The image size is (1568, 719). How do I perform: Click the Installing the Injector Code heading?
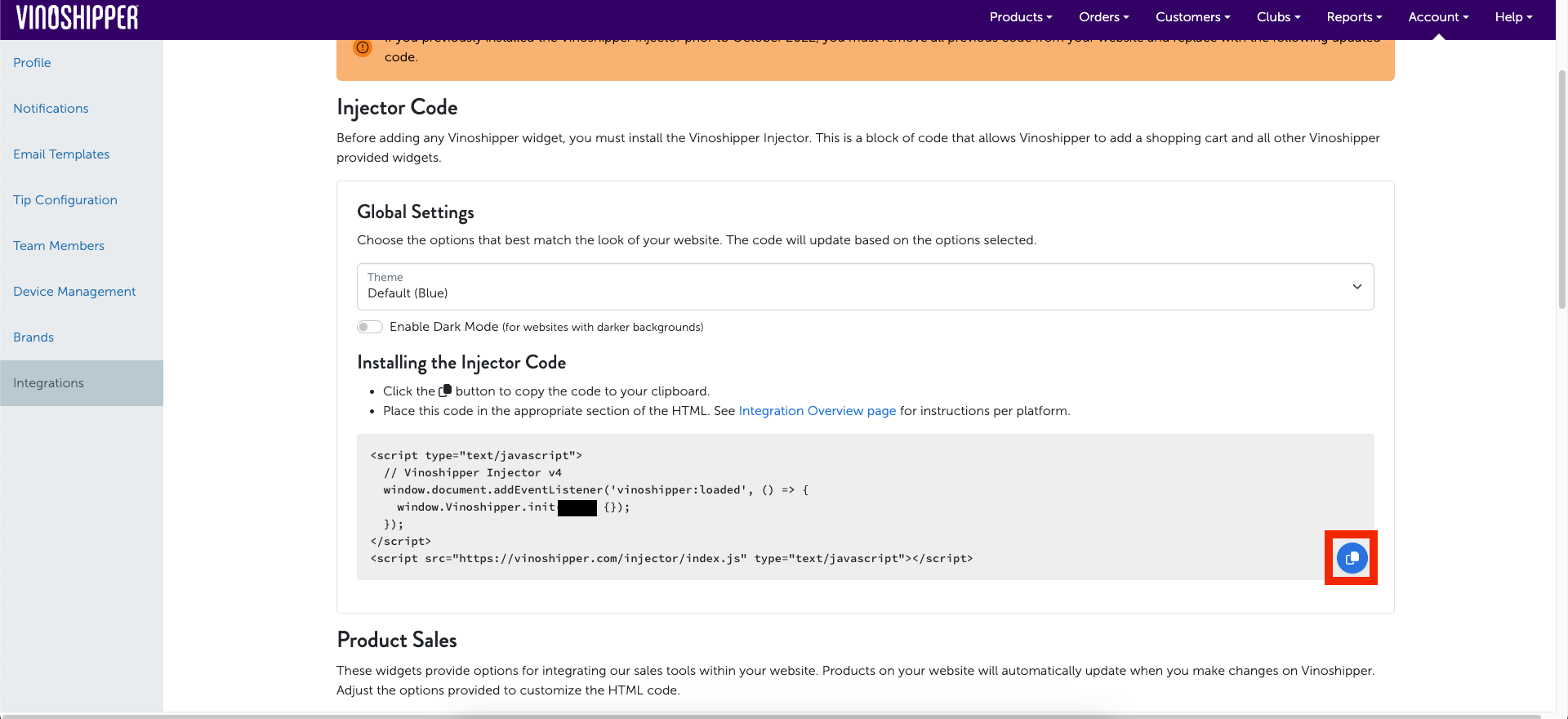(x=461, y=363)
